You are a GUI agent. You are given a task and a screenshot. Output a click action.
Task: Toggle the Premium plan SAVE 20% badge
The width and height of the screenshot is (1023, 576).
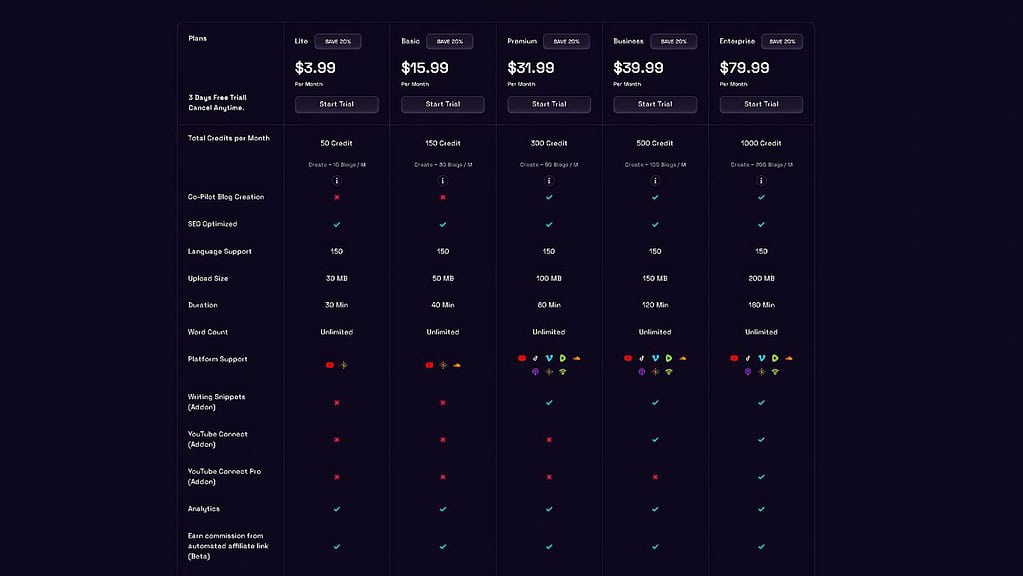(x=565, y=41)
